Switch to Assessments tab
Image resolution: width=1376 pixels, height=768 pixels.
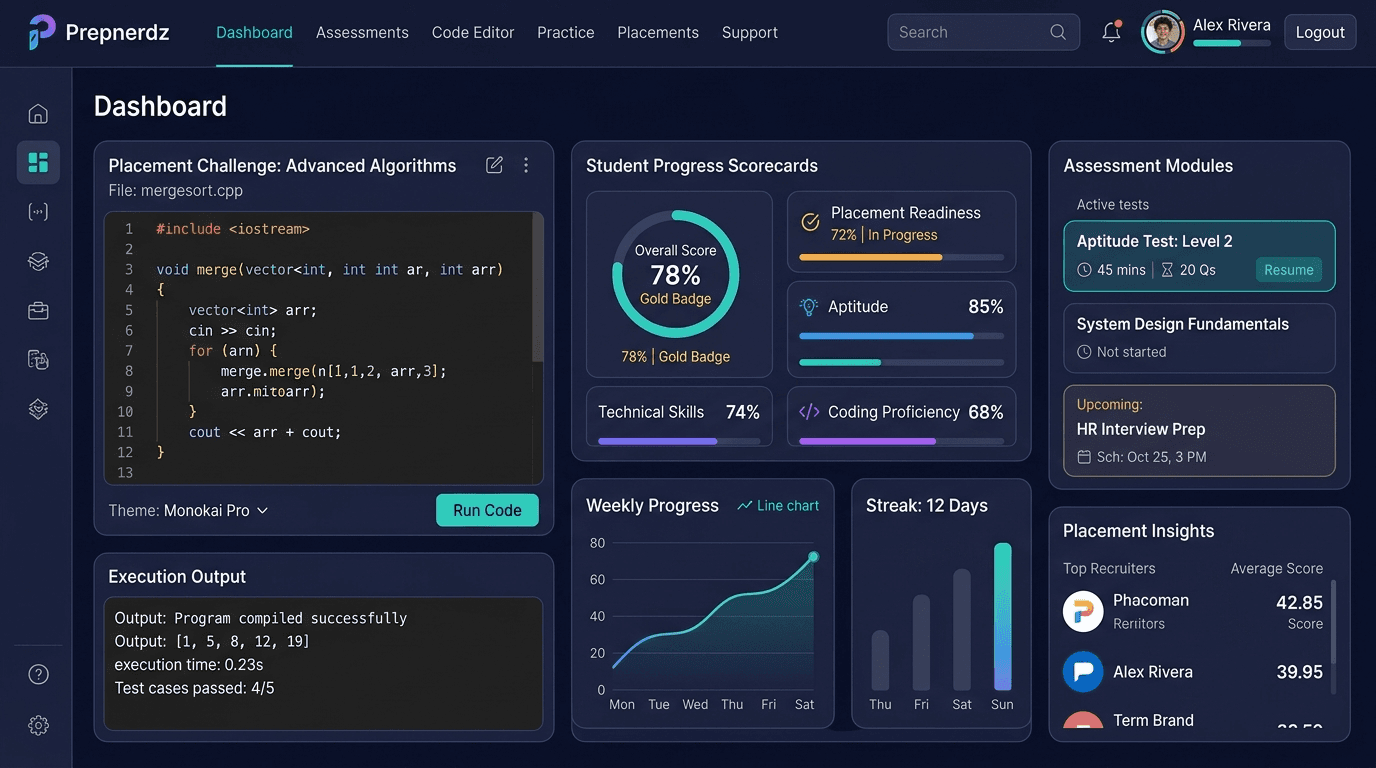(362, 32)
